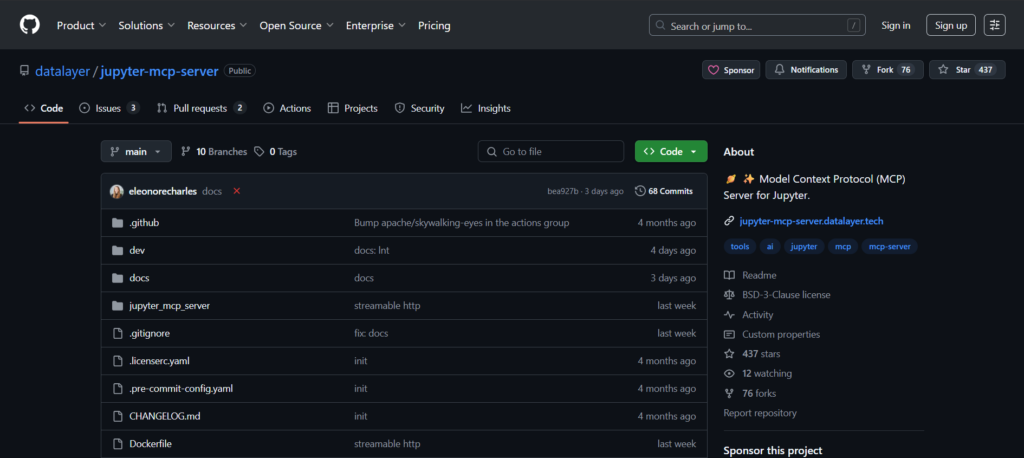Expand the Open Source menu

point(296,25)
